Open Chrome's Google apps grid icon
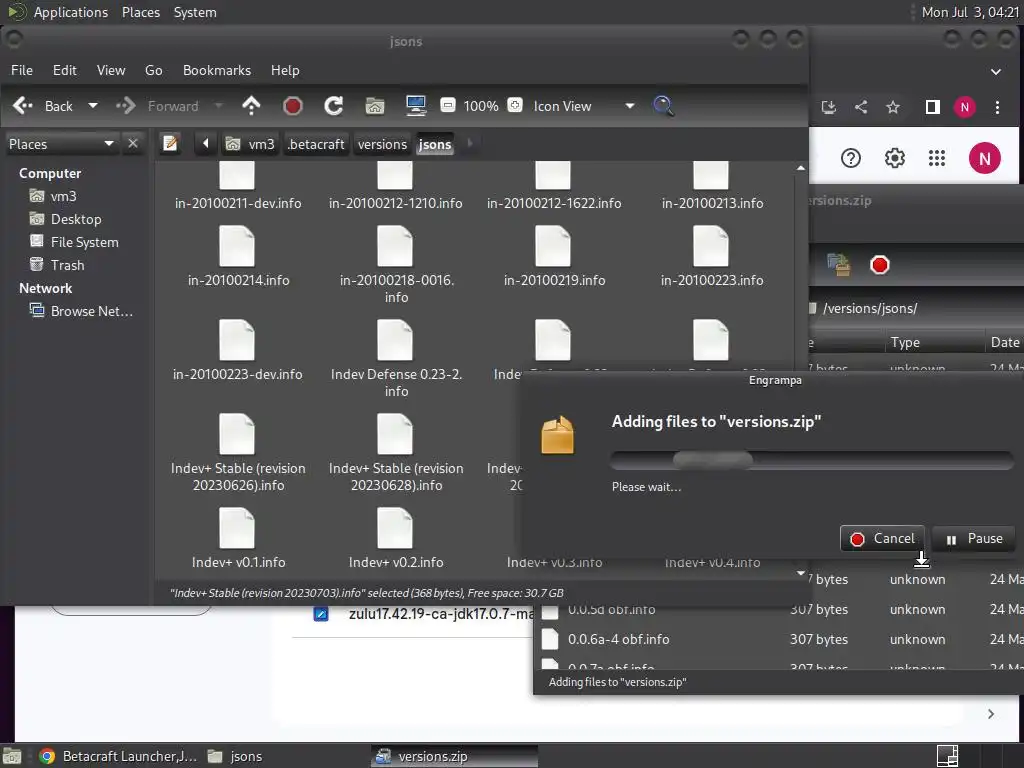 coord(937,158)
